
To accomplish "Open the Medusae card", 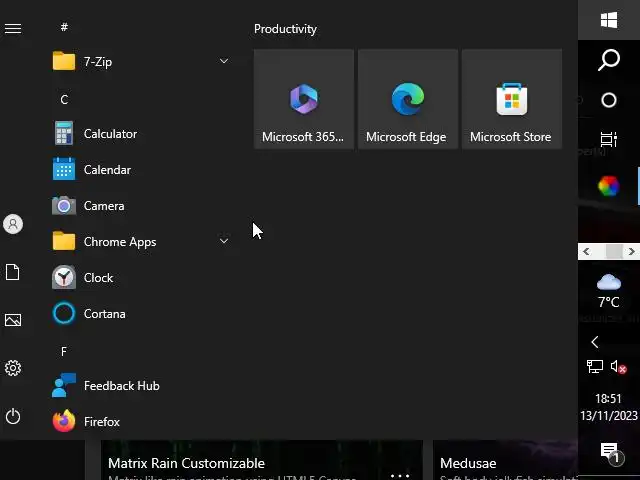I will coord(505,460).
